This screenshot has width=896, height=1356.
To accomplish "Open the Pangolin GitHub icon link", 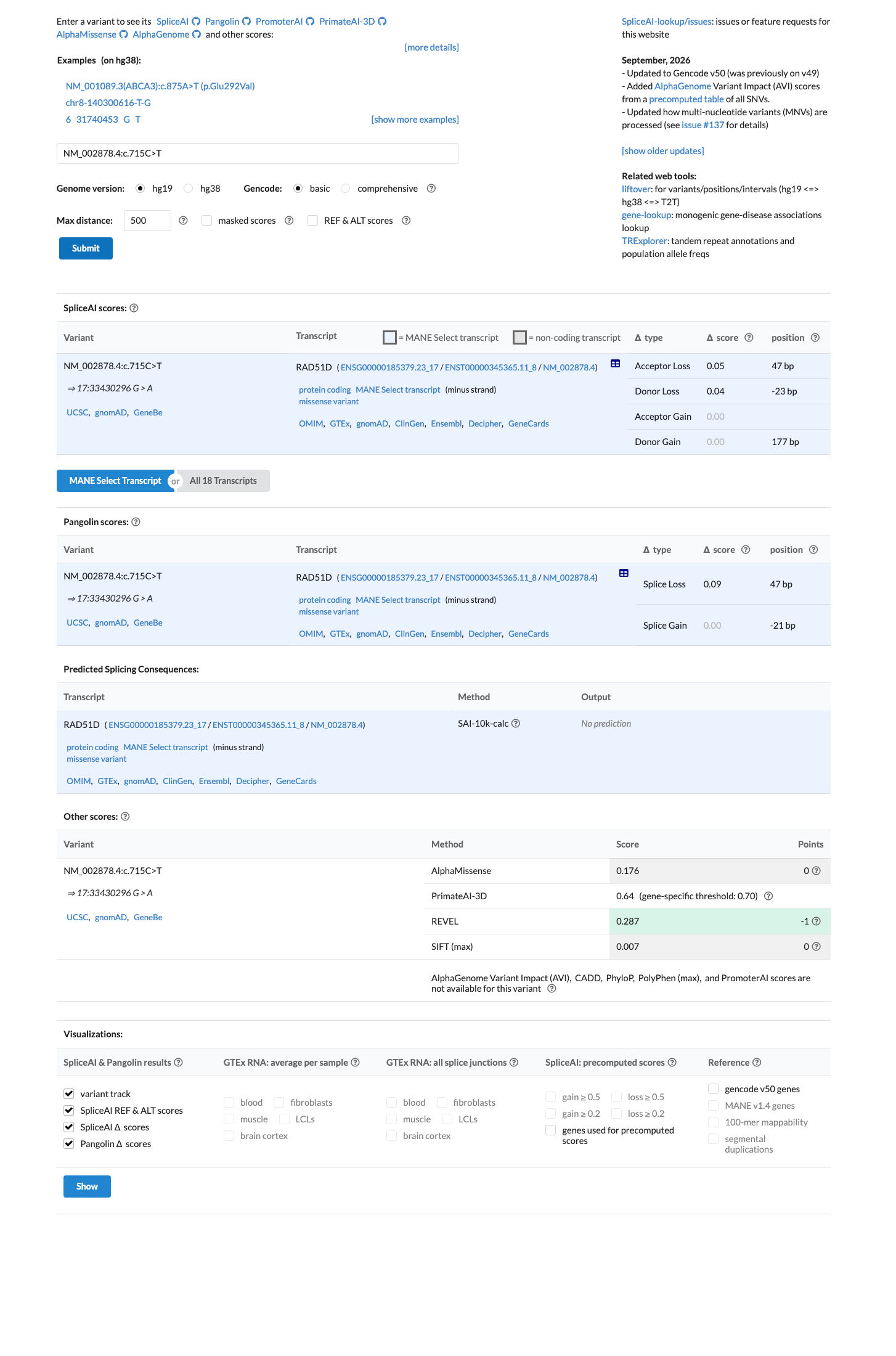I will coord(246,22).
